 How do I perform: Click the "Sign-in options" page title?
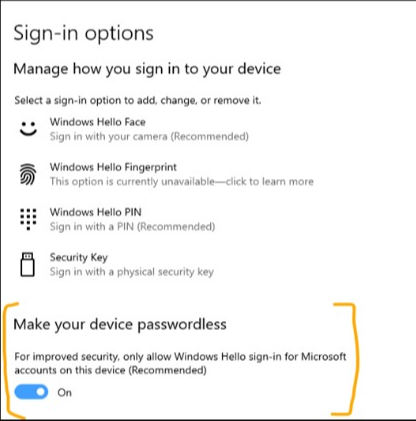[83, 34]
